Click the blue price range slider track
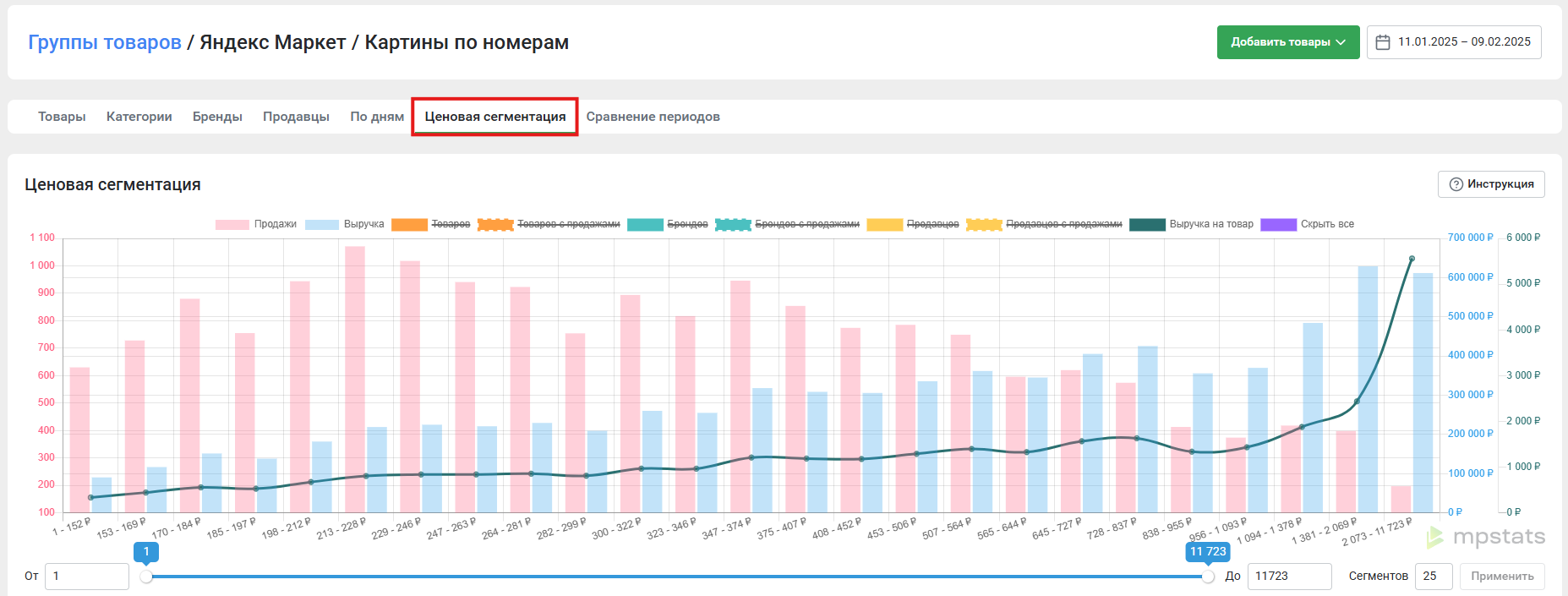The image size is (1568, 596). point(676,577)
